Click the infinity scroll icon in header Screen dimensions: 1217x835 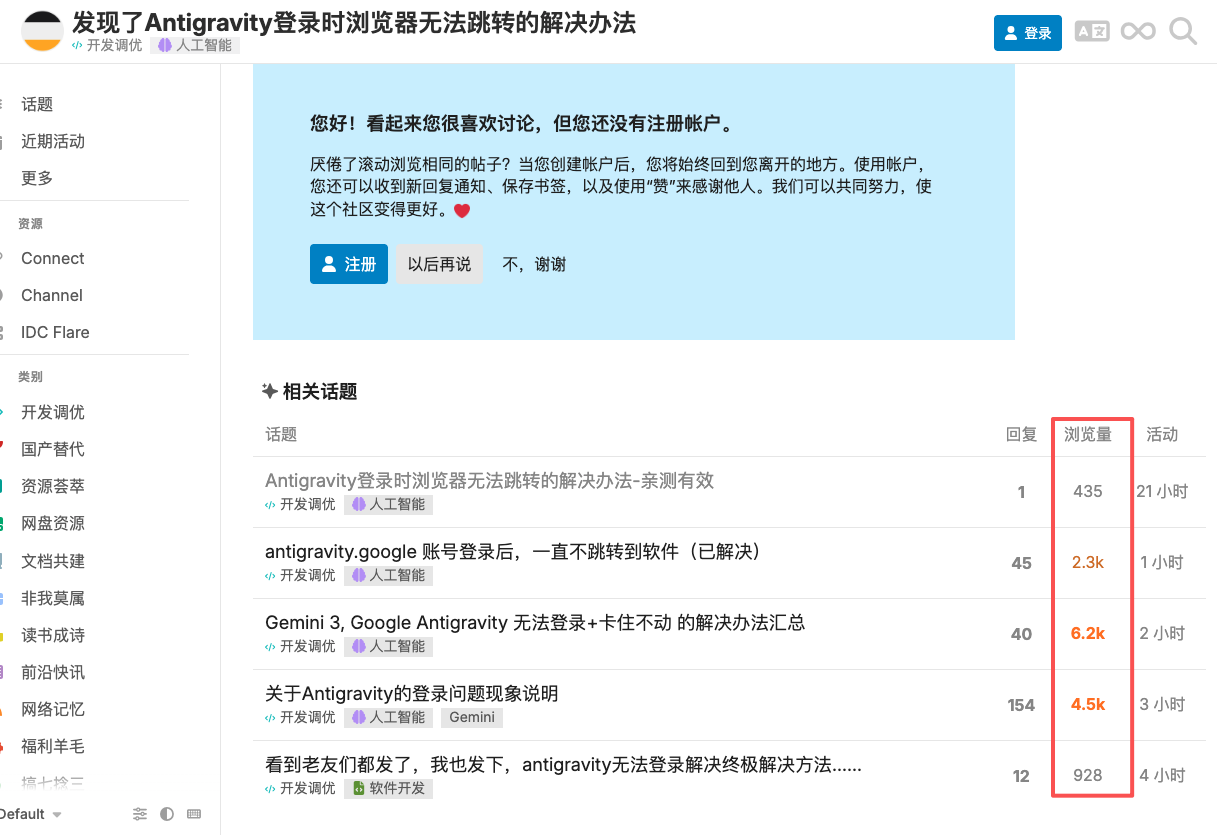1138,31
